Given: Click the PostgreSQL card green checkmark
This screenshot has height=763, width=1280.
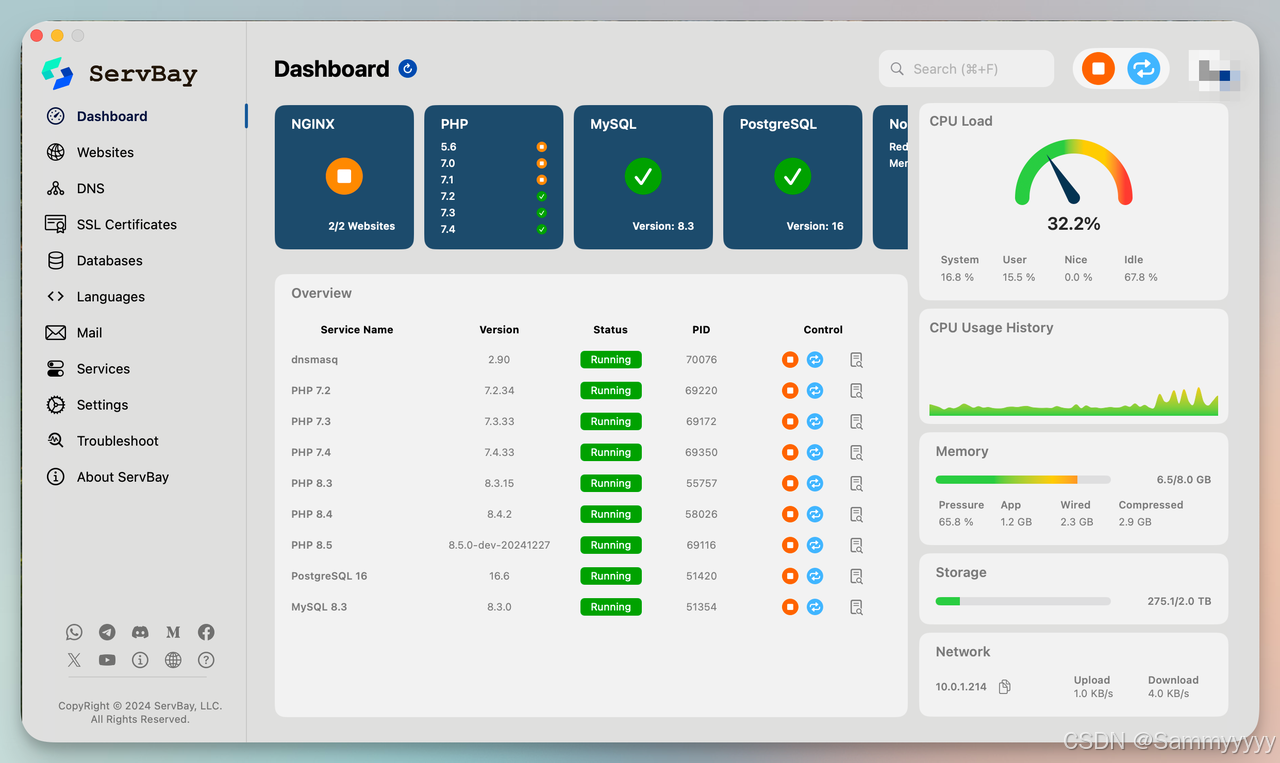Looking at the screenshot, I should tap(793, 176).
